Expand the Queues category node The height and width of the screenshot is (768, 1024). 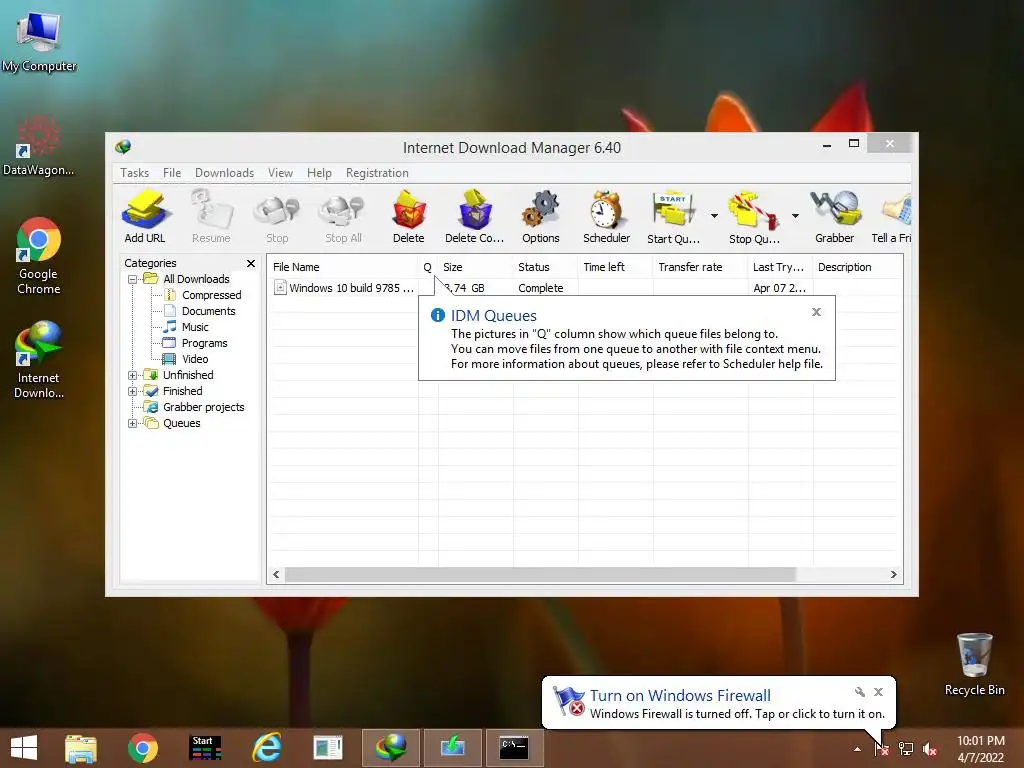(133, 424)
